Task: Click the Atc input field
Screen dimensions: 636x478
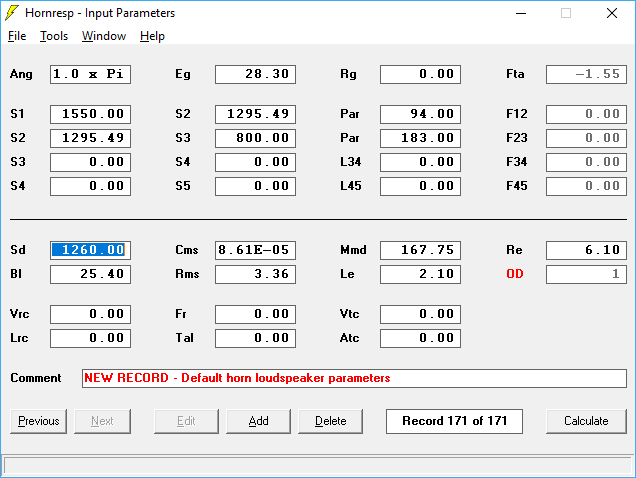Action: pos(420,338)
